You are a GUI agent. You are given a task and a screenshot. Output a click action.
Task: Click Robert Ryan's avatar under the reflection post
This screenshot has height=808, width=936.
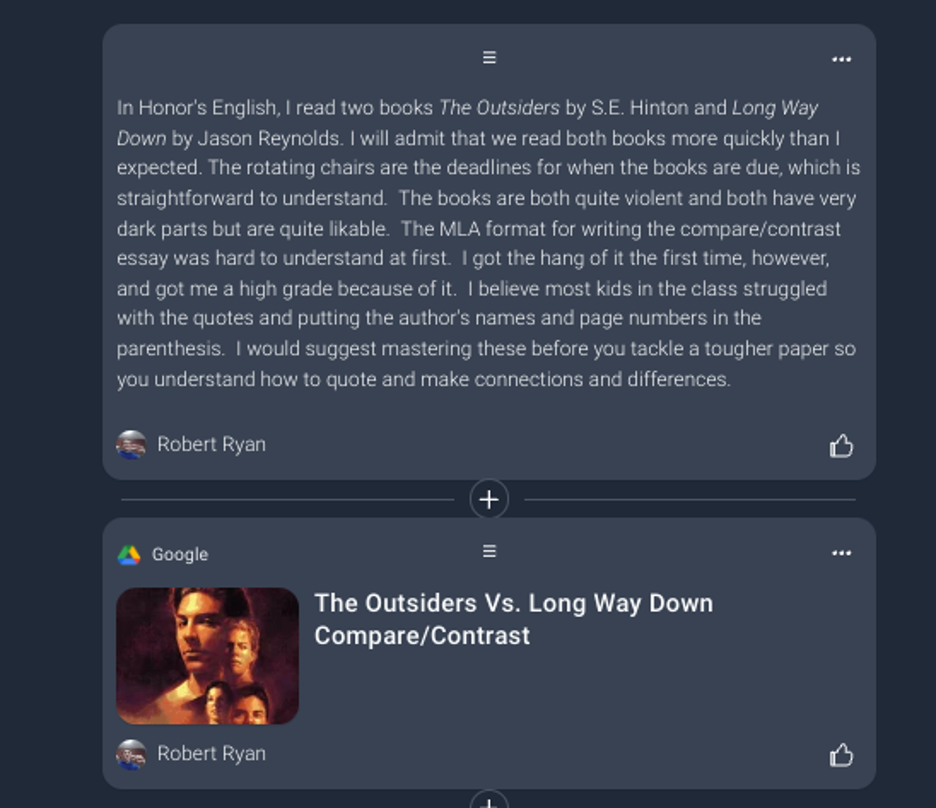point(131,444)
